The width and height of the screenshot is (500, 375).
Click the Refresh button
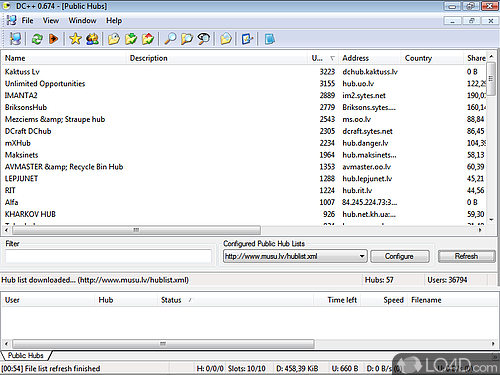pyautogui.click(x=466, y=256)
